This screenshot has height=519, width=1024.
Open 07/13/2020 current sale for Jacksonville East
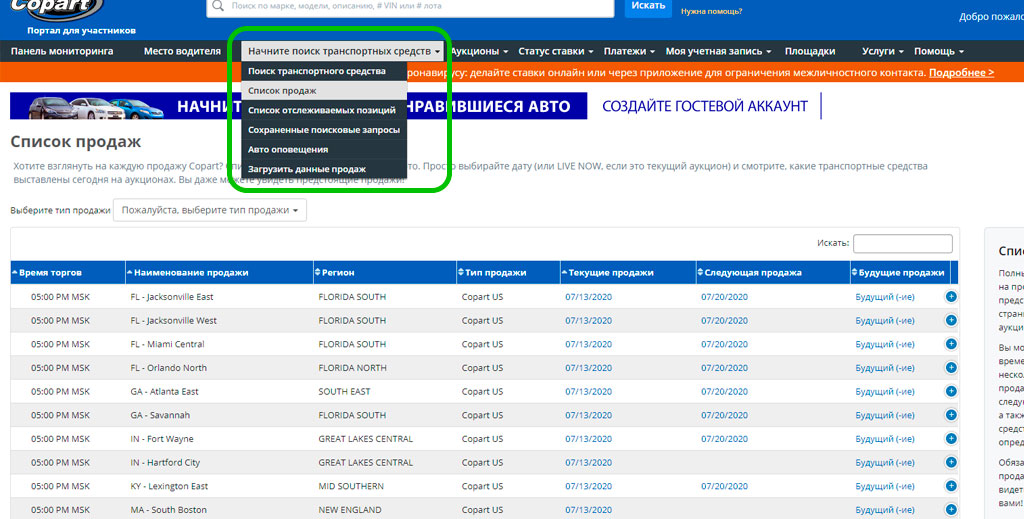[588, 297]
